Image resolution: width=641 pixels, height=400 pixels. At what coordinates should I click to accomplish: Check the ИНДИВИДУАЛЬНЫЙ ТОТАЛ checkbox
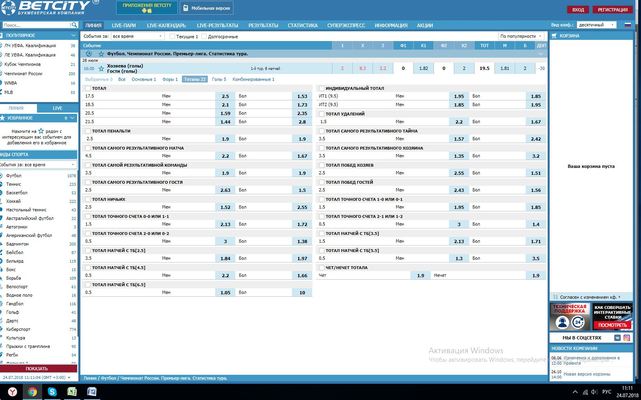point(321,88)
